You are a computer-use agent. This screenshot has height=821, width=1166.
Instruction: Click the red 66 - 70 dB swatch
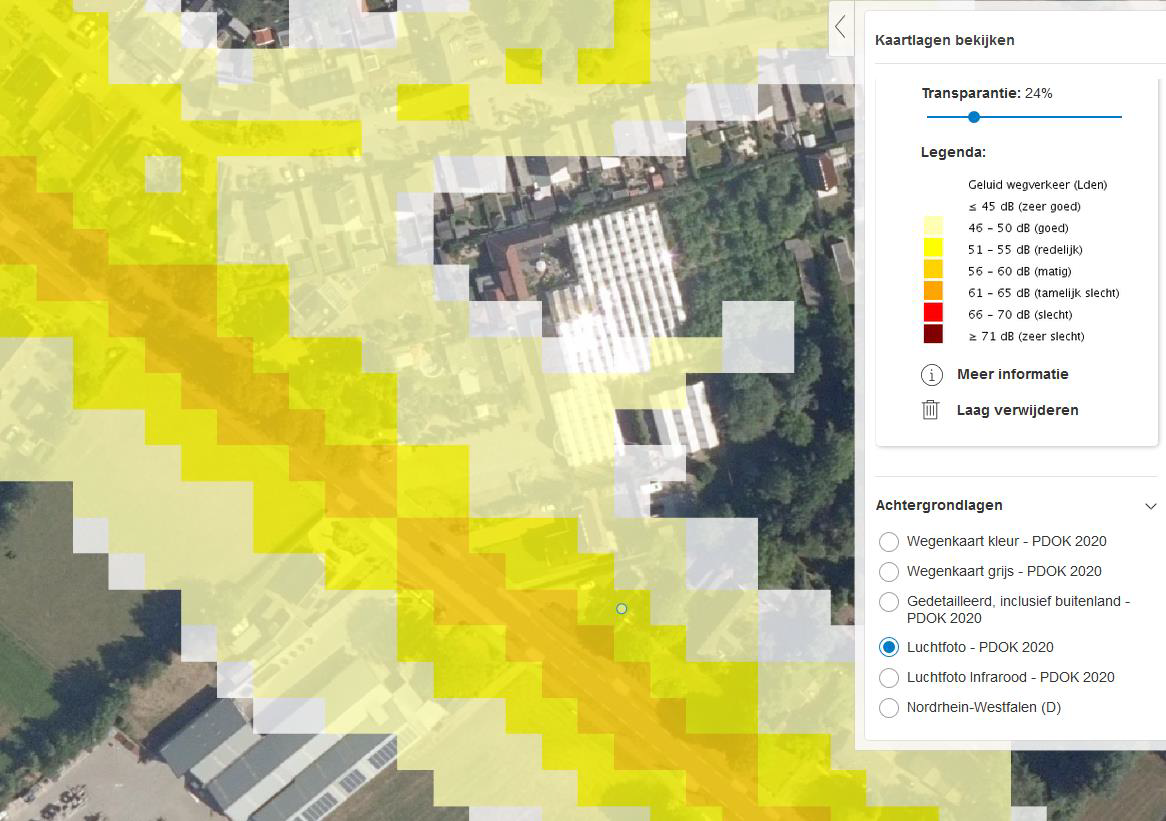tap(932, 314)
